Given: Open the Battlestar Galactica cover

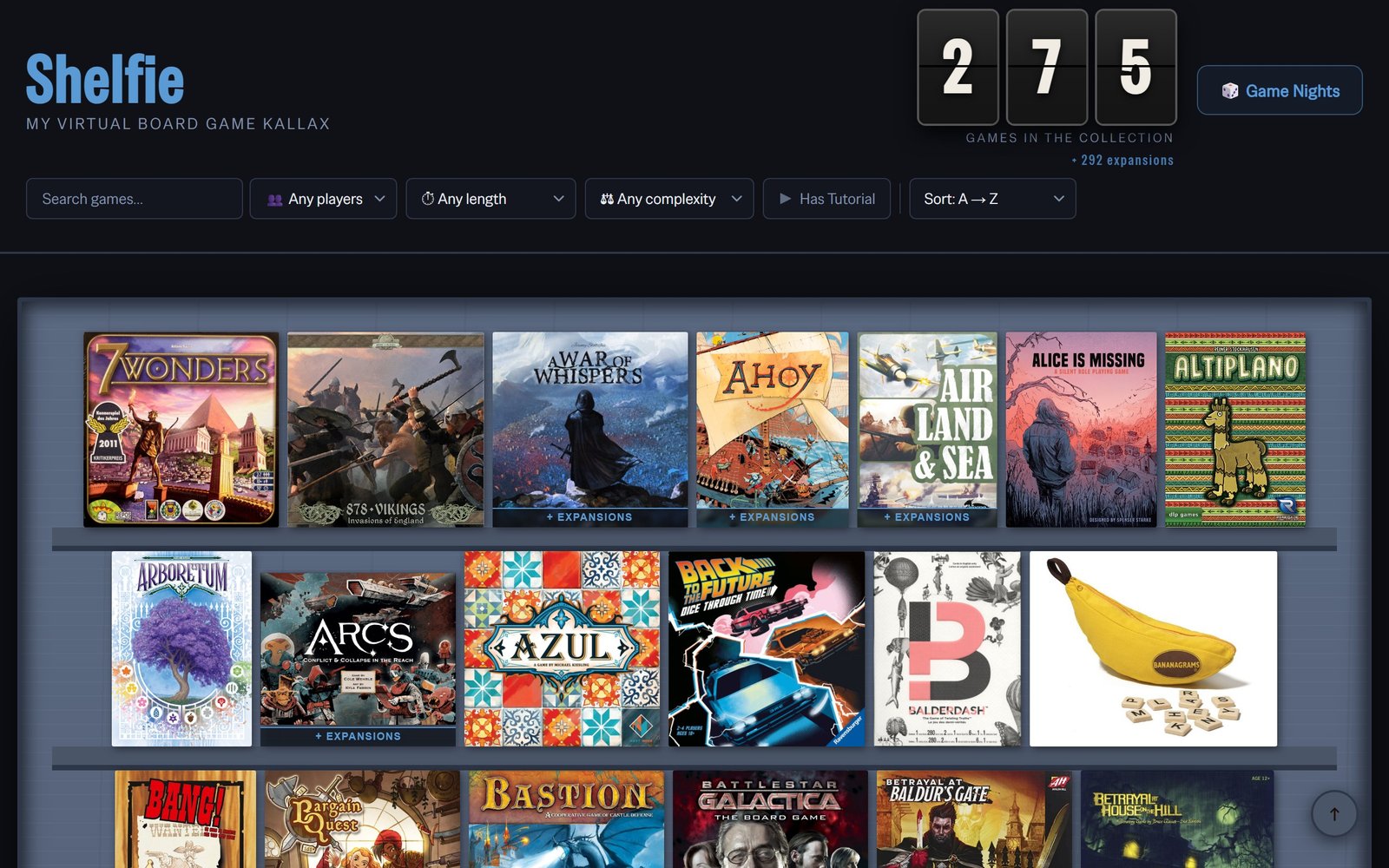Looking at the screenshot, I should coord(770,819).
